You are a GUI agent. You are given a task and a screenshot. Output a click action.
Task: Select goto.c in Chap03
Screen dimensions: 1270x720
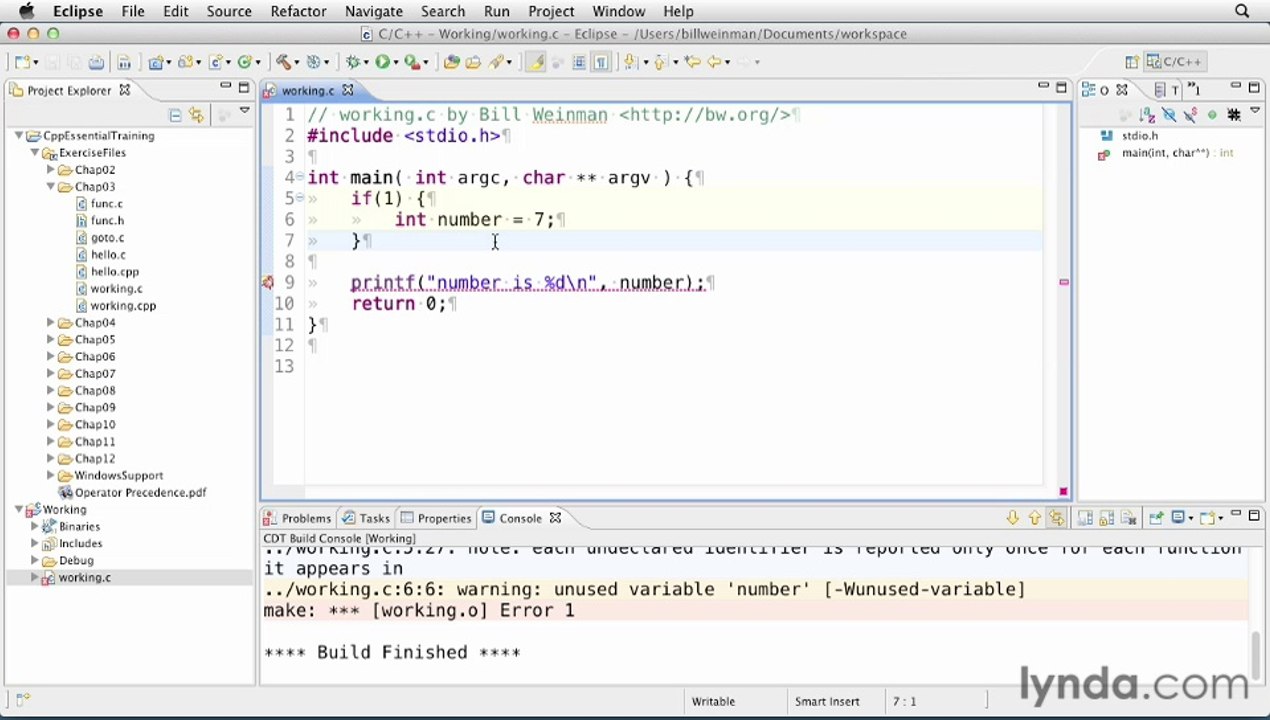tap(107, 238)
